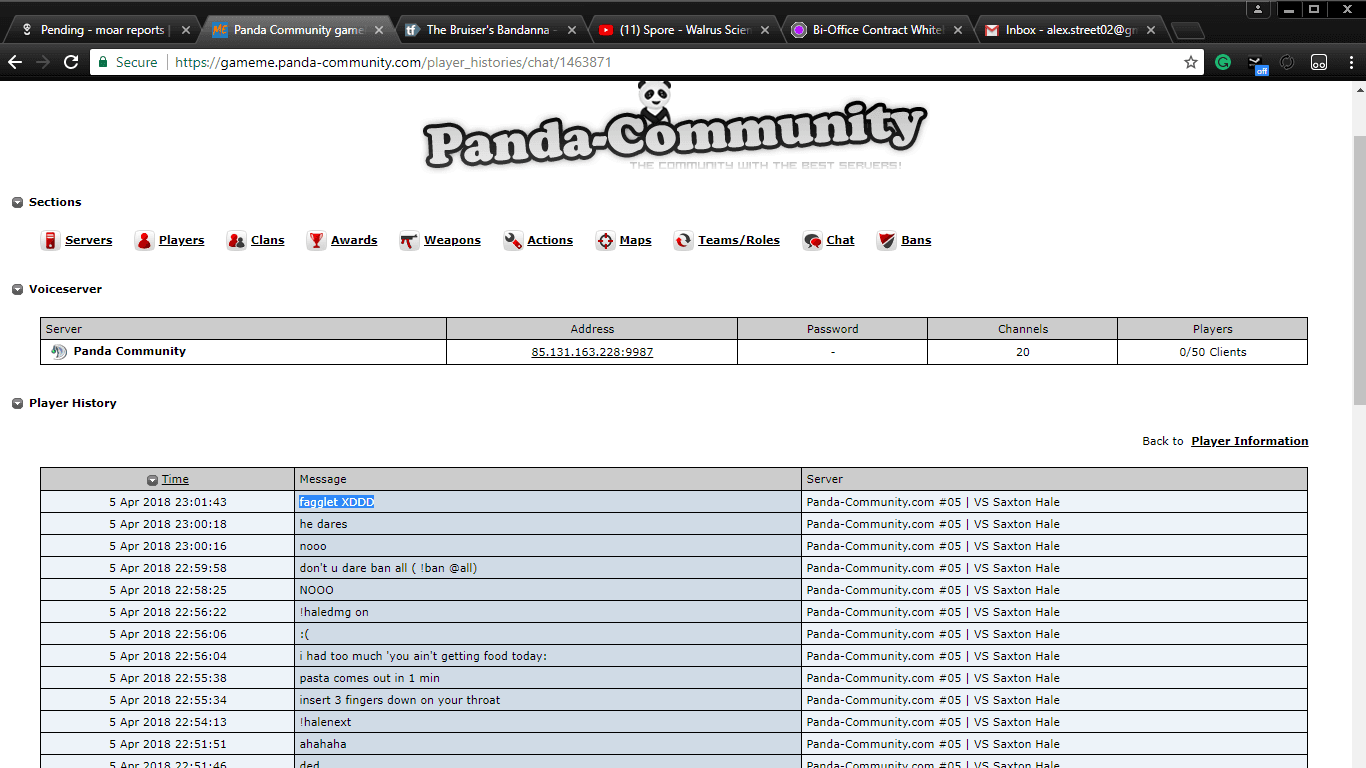Open the Weapons section icon
Viewport: 1366px width, 768px height.
pos(409,241)
